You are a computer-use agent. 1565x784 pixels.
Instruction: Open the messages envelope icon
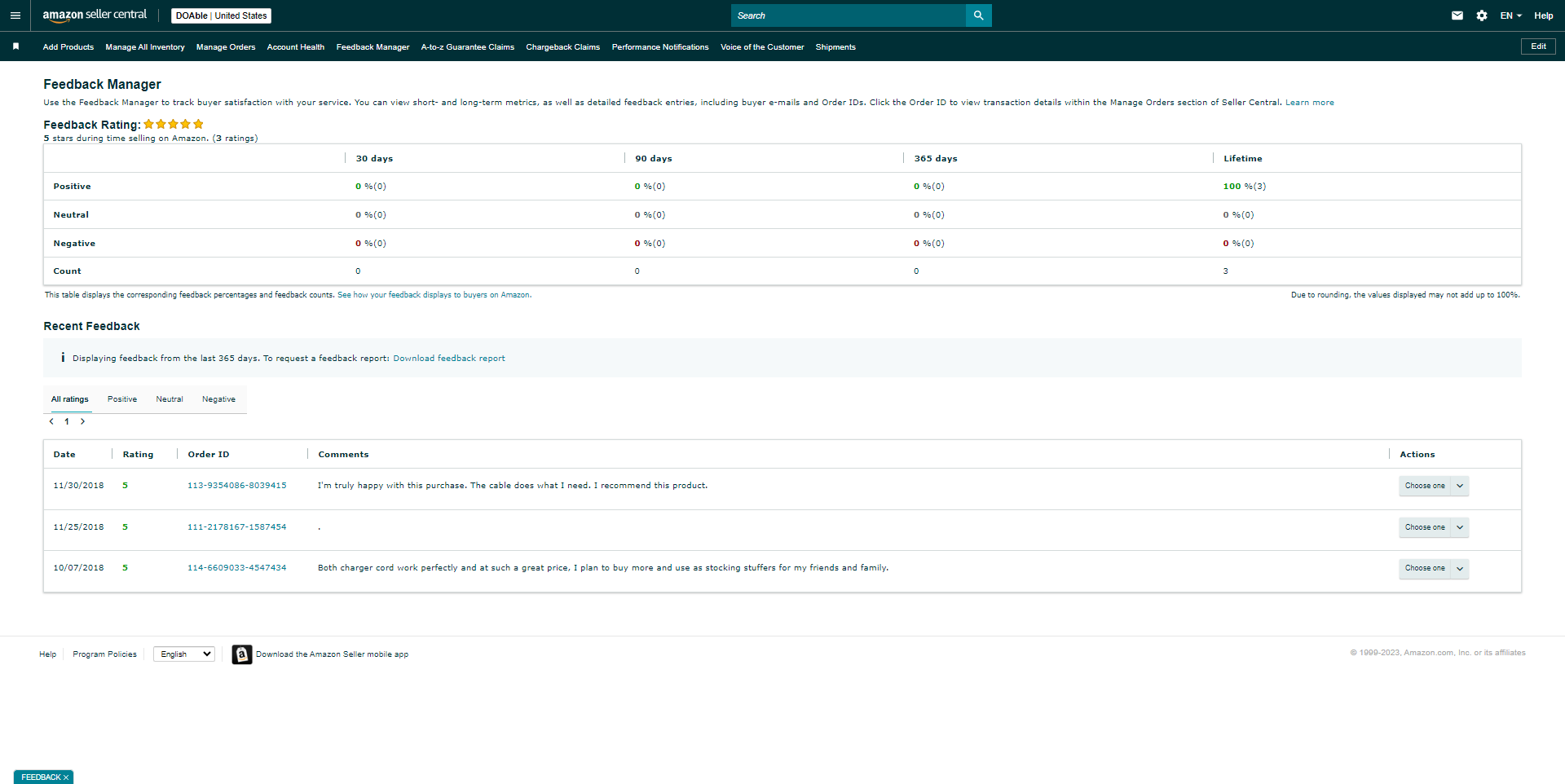tap(1457, 15)
